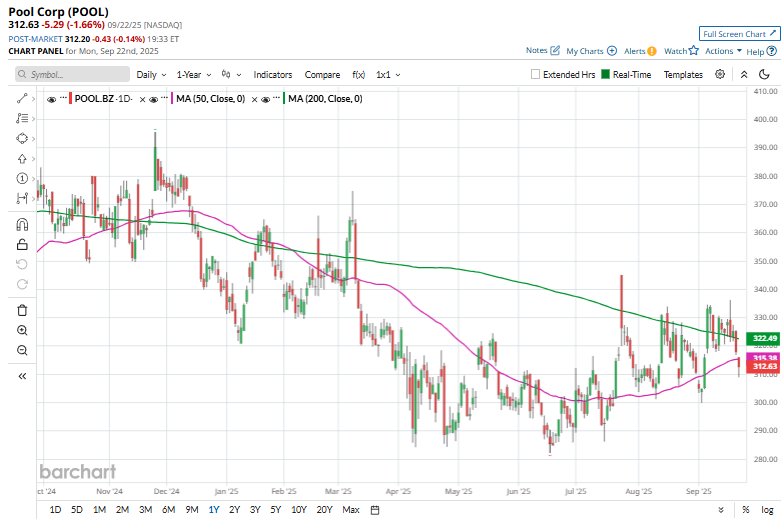Expand line tool options chevron
The image size is (783, 521).
33,98
